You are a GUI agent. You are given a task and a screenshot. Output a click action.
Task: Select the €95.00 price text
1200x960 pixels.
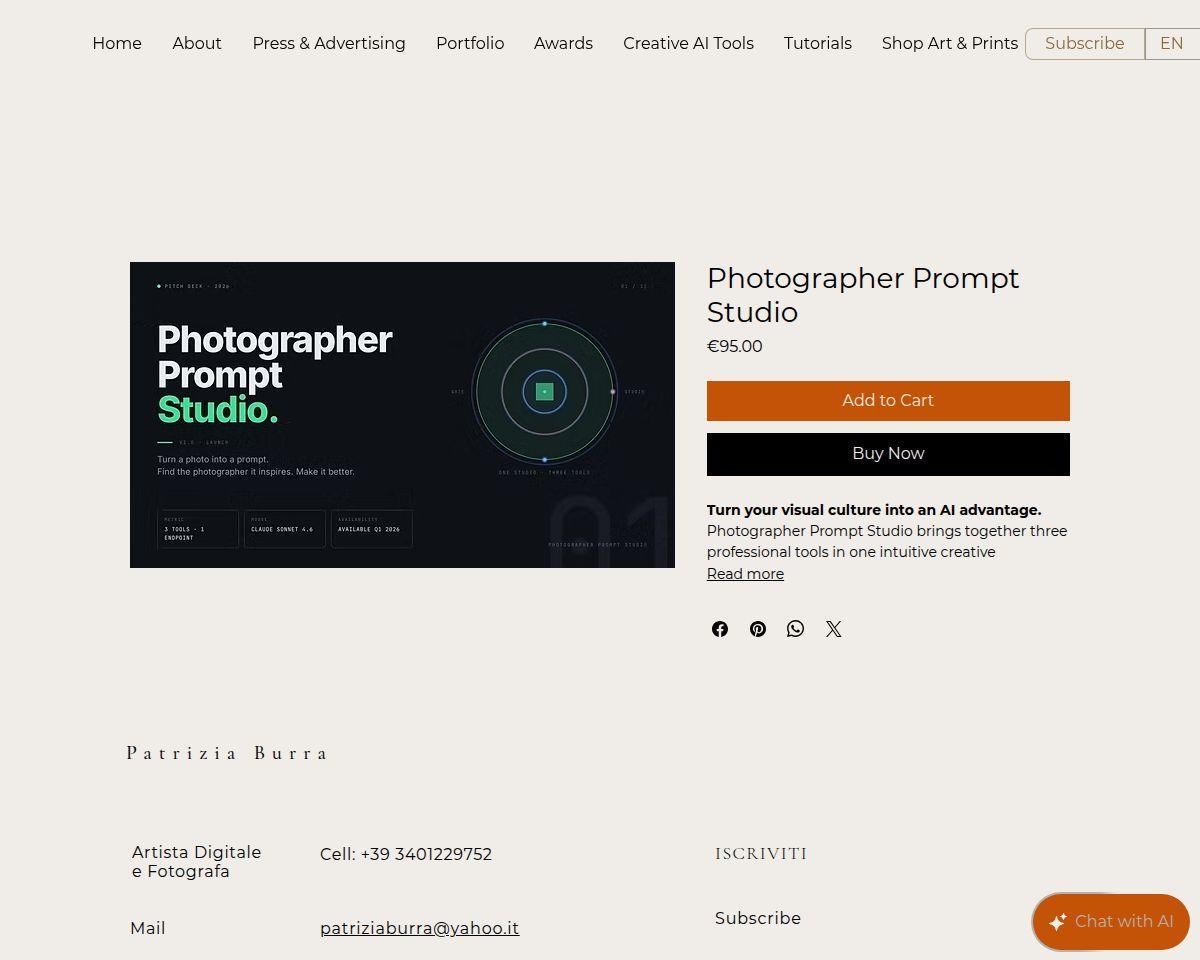point(735,347)
